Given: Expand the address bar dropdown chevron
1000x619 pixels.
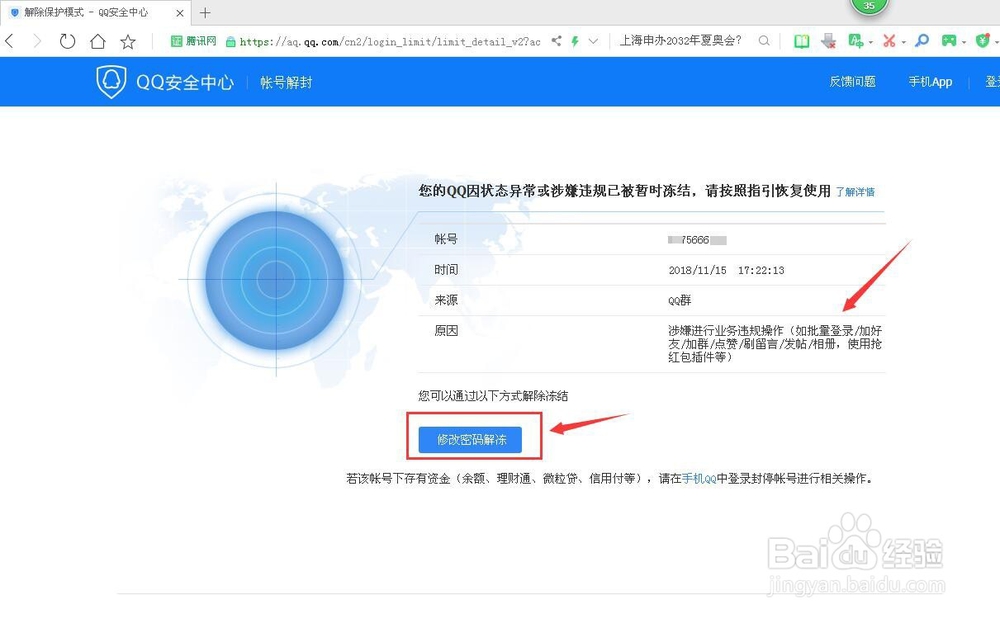Looking at the screenshot, I should (x=593, y=41).
